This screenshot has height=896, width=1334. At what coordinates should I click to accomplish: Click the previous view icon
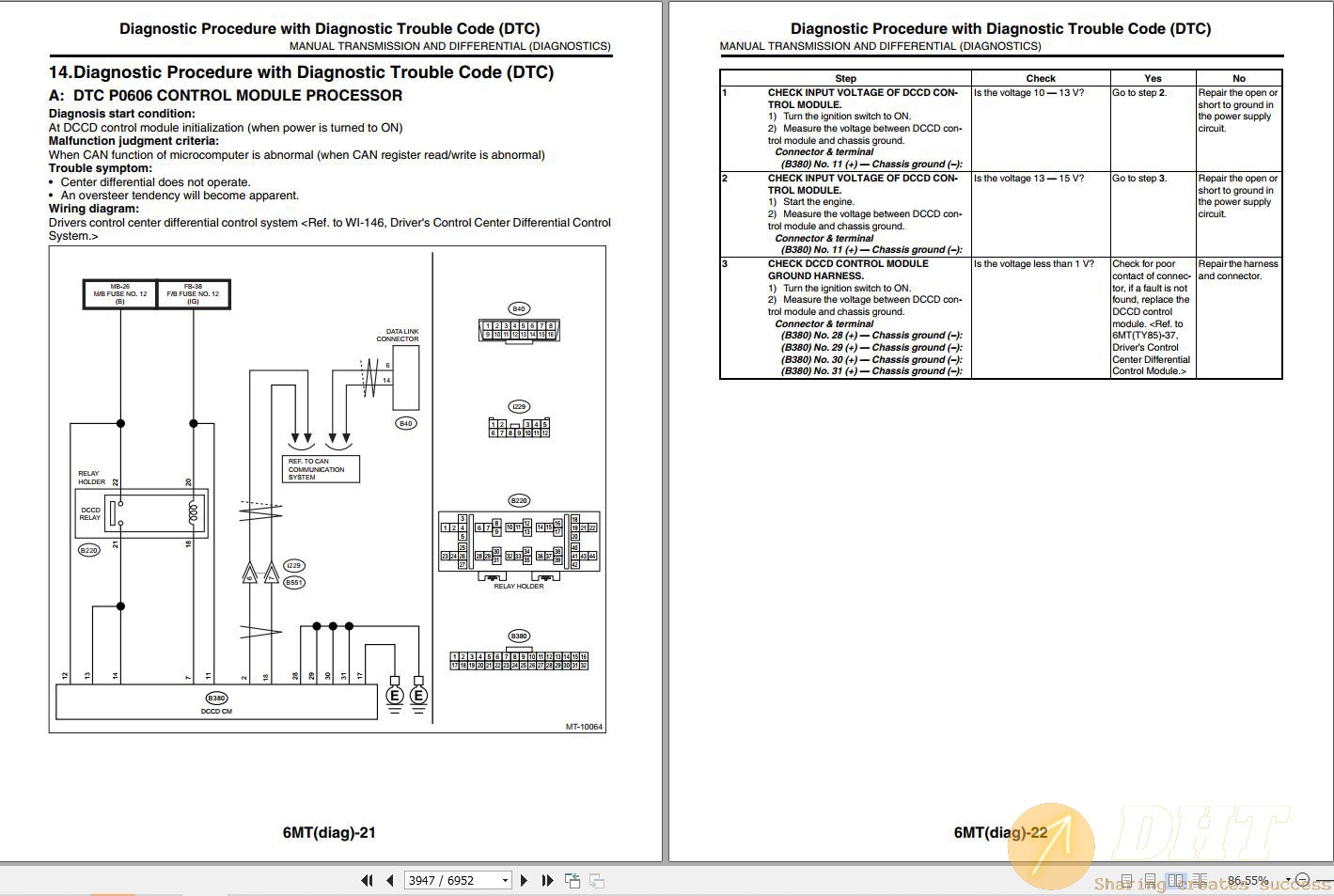573,881
